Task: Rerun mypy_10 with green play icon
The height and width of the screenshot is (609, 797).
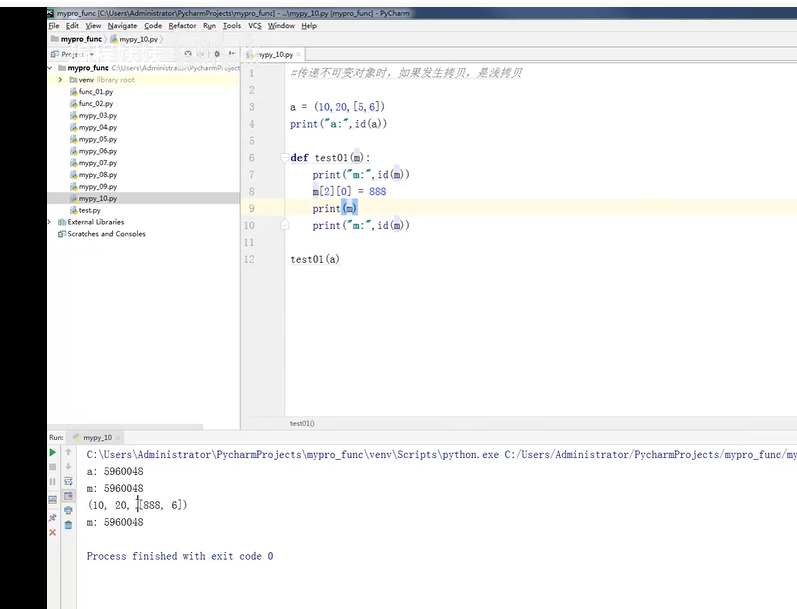Action: coord(52,452)
